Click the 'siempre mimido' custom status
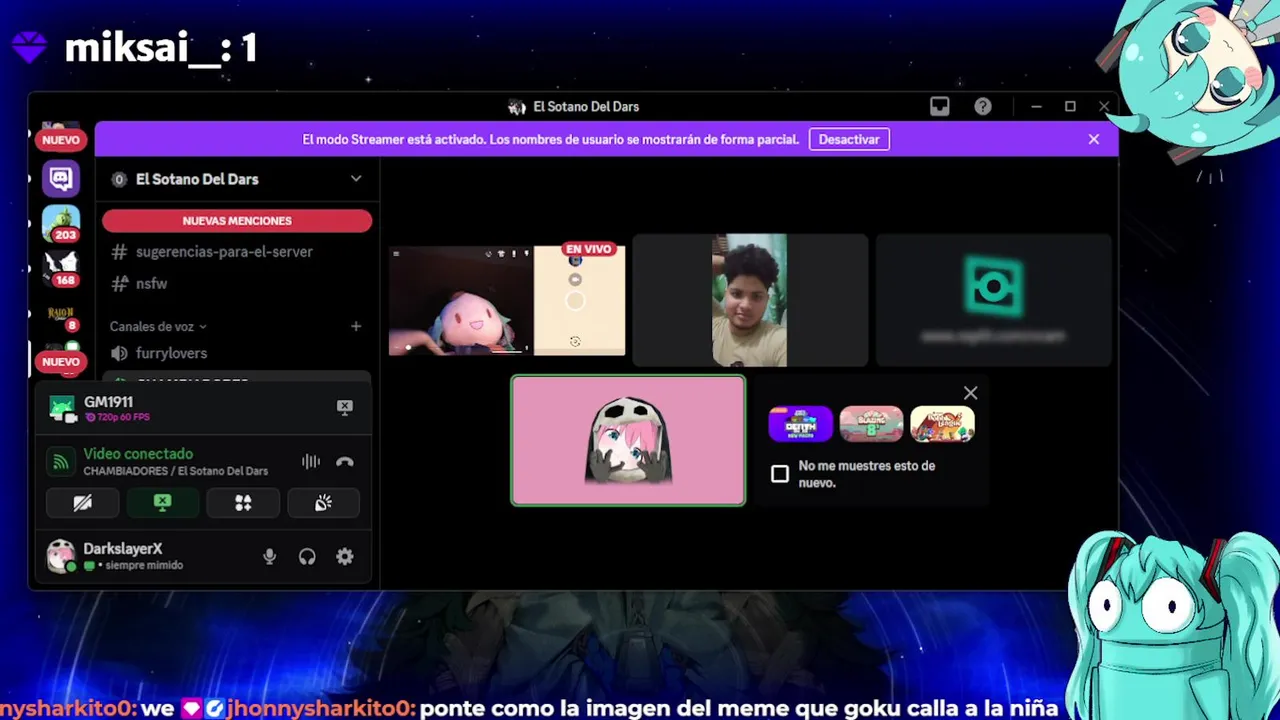Screen dimensions: 1280x720 [144, 566]
